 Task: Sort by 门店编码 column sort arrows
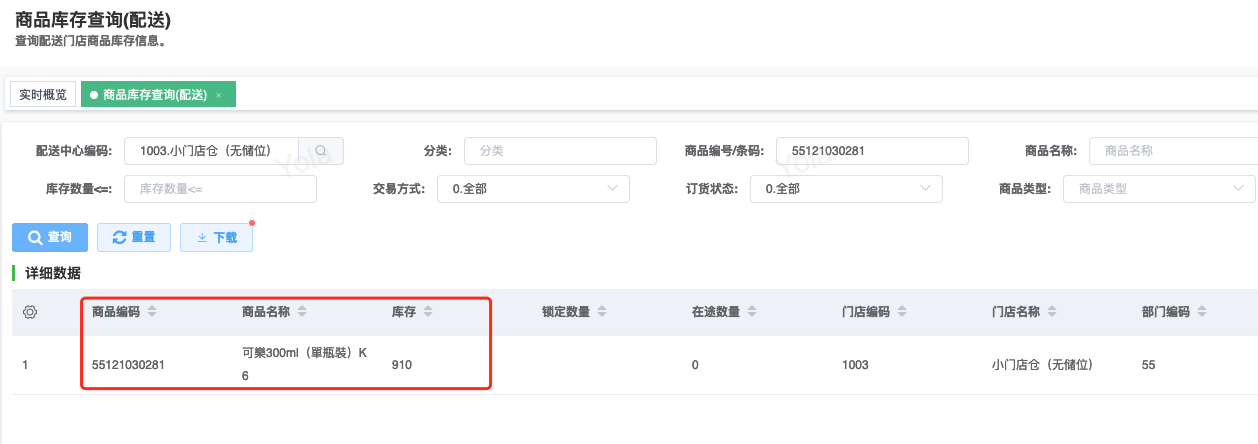click(x=901, y=312)
